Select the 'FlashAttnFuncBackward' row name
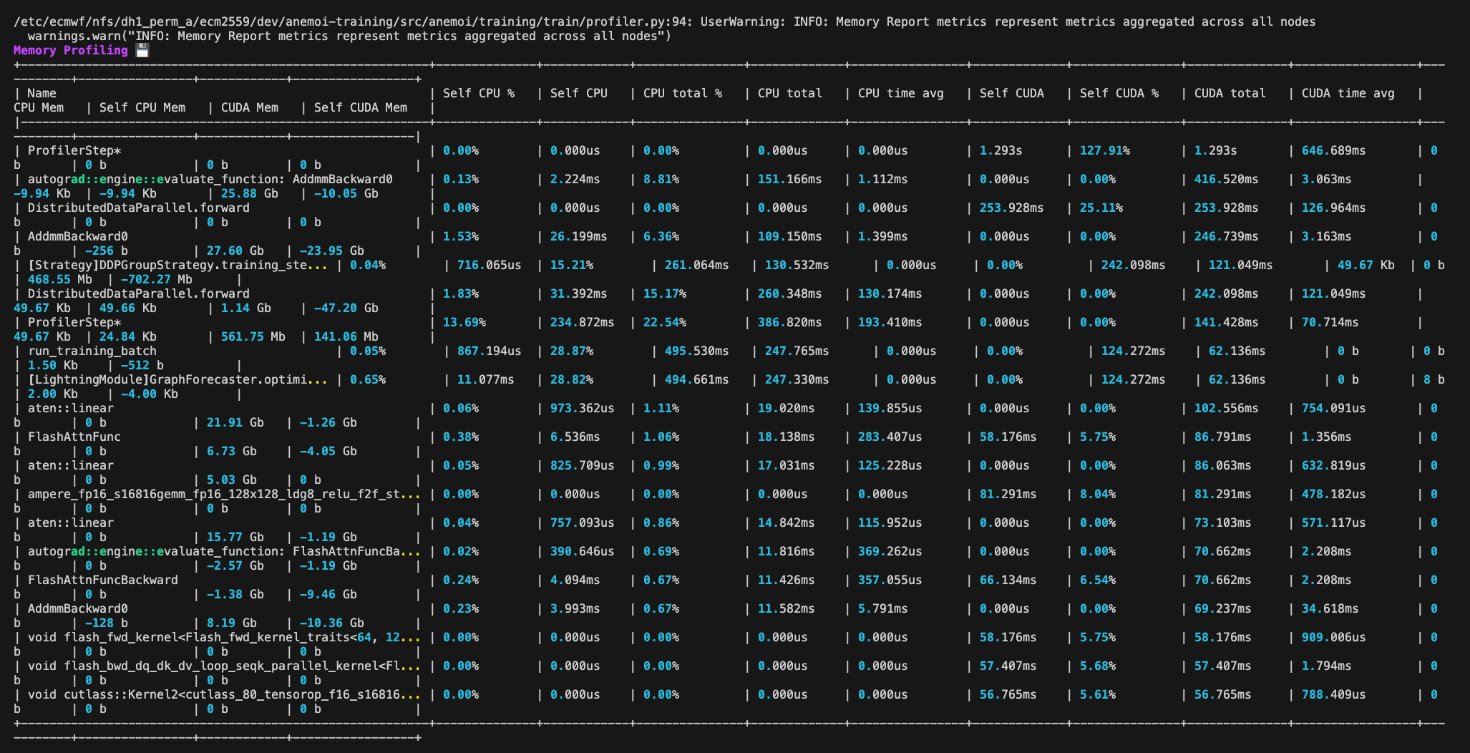 click(x=102, y=580)
